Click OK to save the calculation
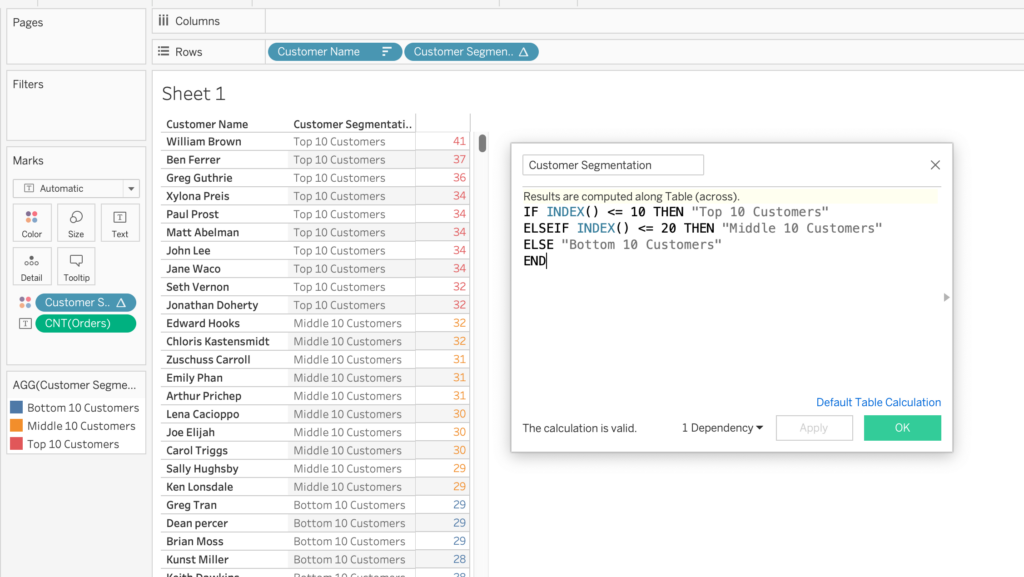Screen dimensions: 1024x577 click(902, 428)
